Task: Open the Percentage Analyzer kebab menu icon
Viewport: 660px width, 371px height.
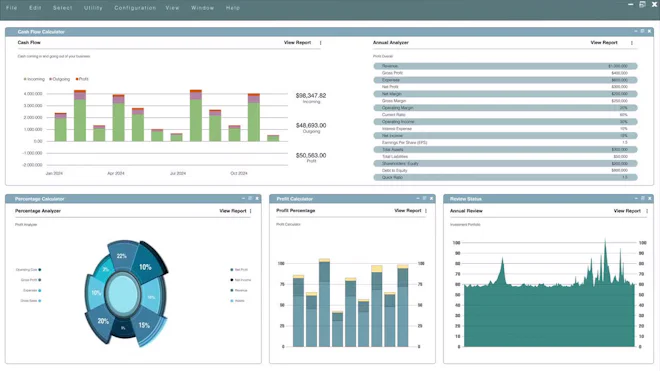Action: pyautogui.click(x=251, y=211)
